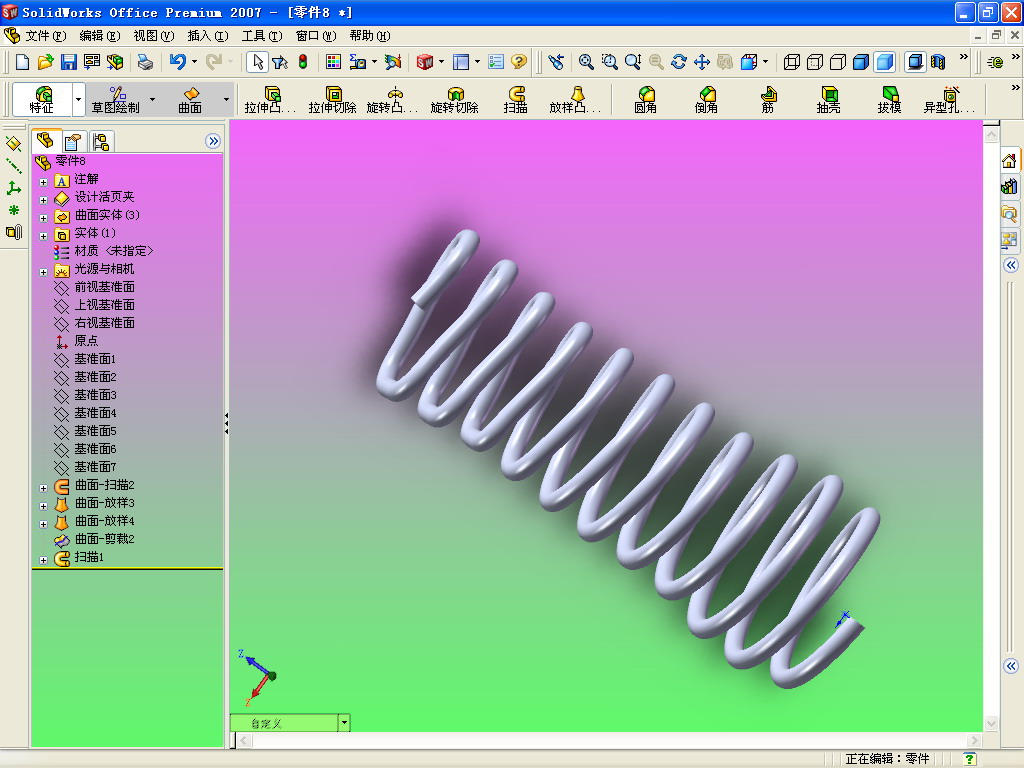Open the 特征 toolbar dropdown arrow
This screenshot has width=1024, height=768.
(x=78, y=99)
